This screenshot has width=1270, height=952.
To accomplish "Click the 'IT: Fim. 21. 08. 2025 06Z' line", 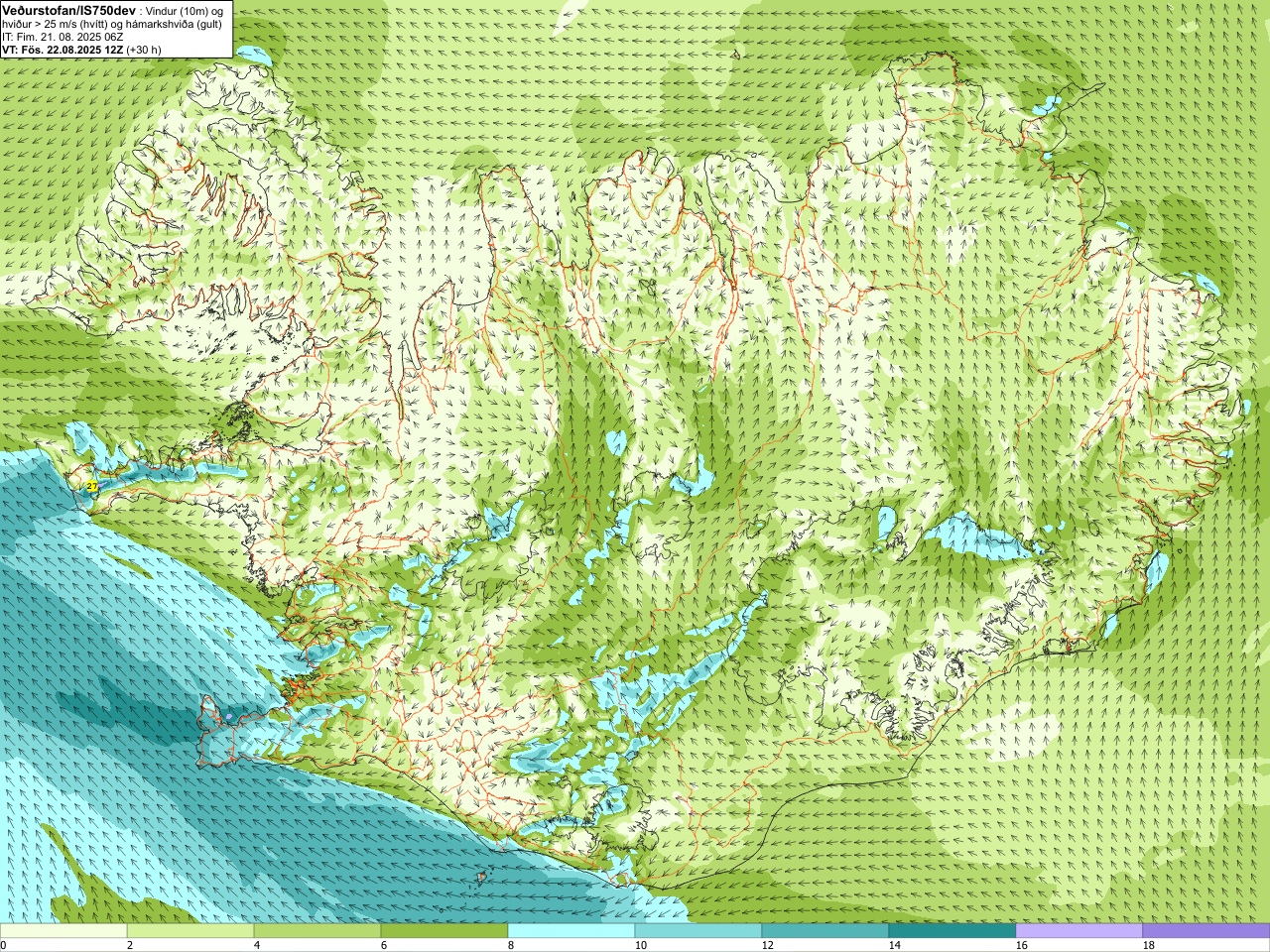I will (x=63, y=36).
